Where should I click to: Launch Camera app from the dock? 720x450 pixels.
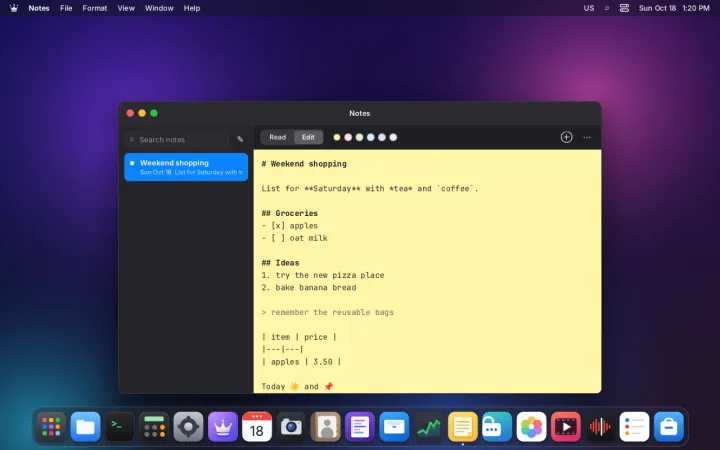(291, 427)
